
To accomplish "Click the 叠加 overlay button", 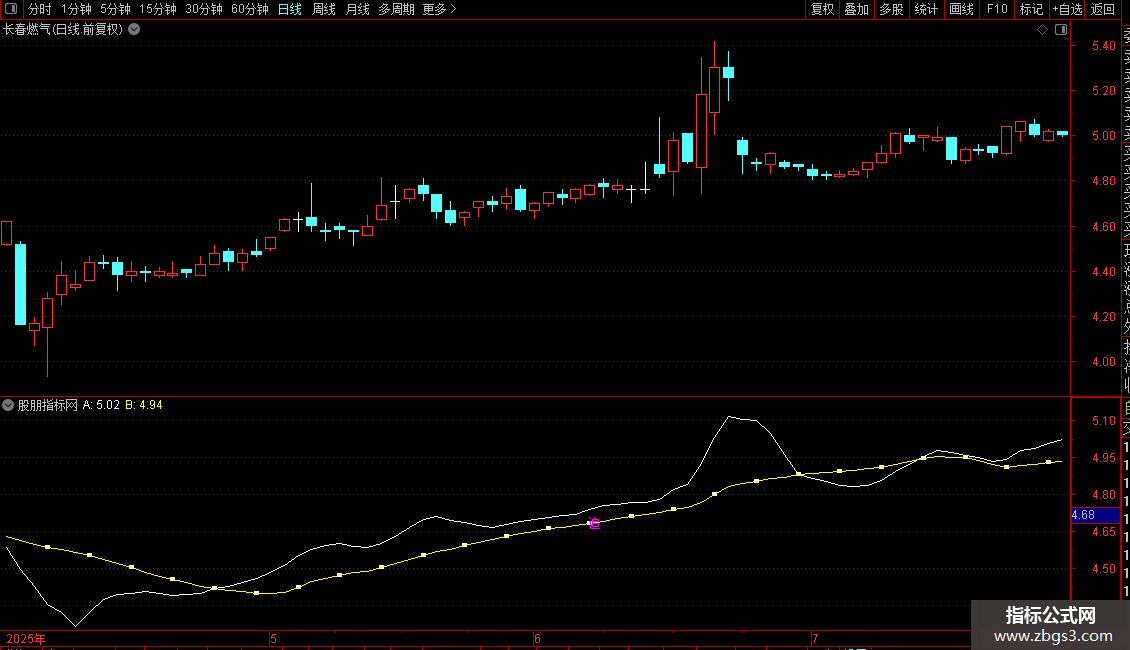I will (856, 9).
